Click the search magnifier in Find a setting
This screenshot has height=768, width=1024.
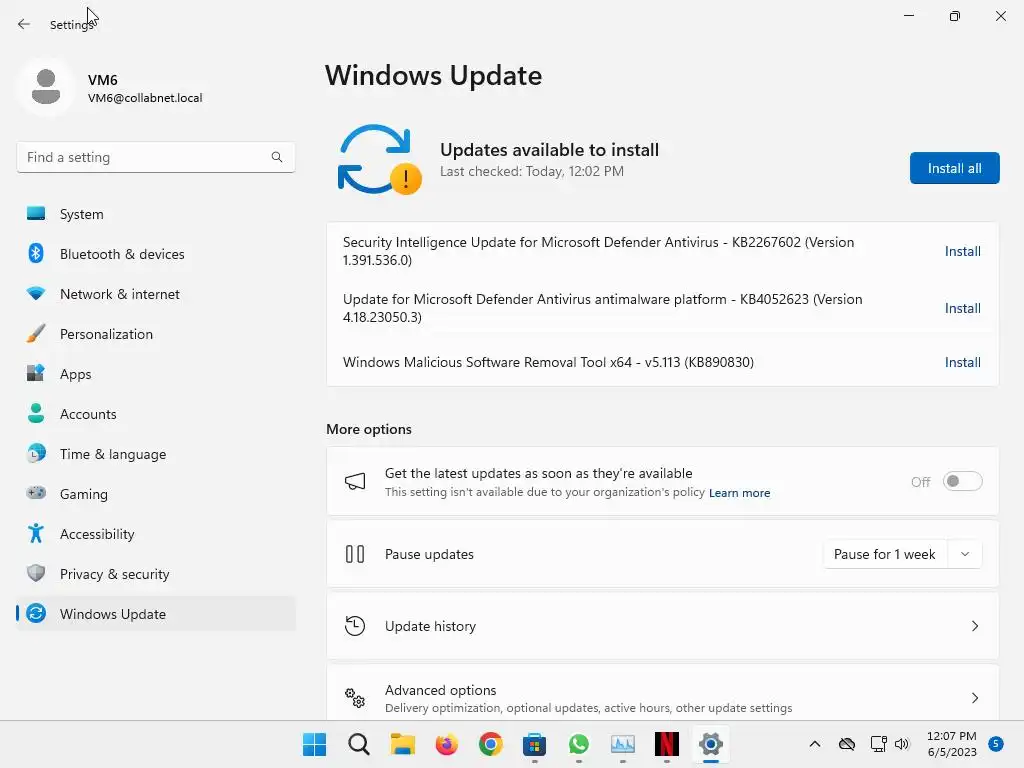[x=277, y=157]
